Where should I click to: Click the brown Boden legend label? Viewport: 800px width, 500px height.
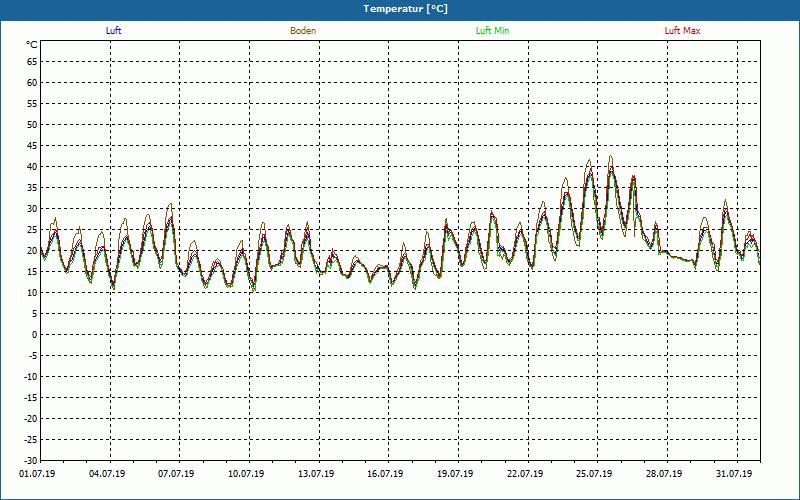[x=303, y=31]
